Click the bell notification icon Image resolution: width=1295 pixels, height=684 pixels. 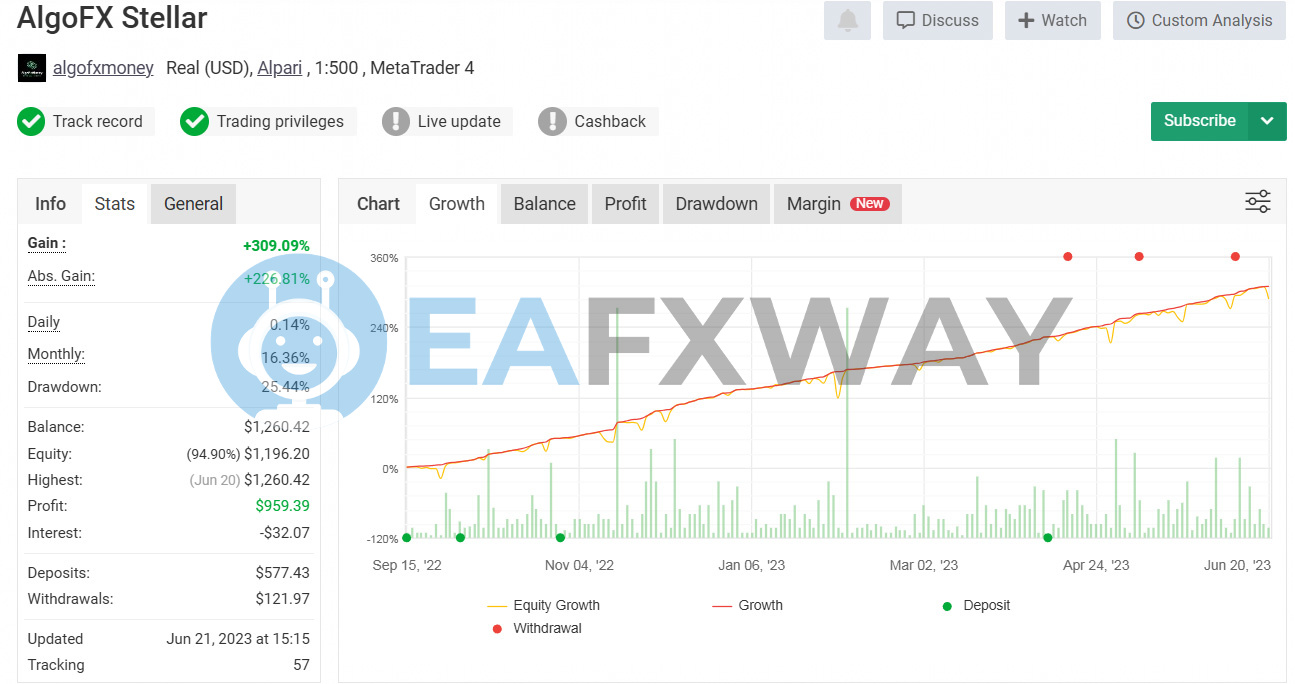point(847,20)
